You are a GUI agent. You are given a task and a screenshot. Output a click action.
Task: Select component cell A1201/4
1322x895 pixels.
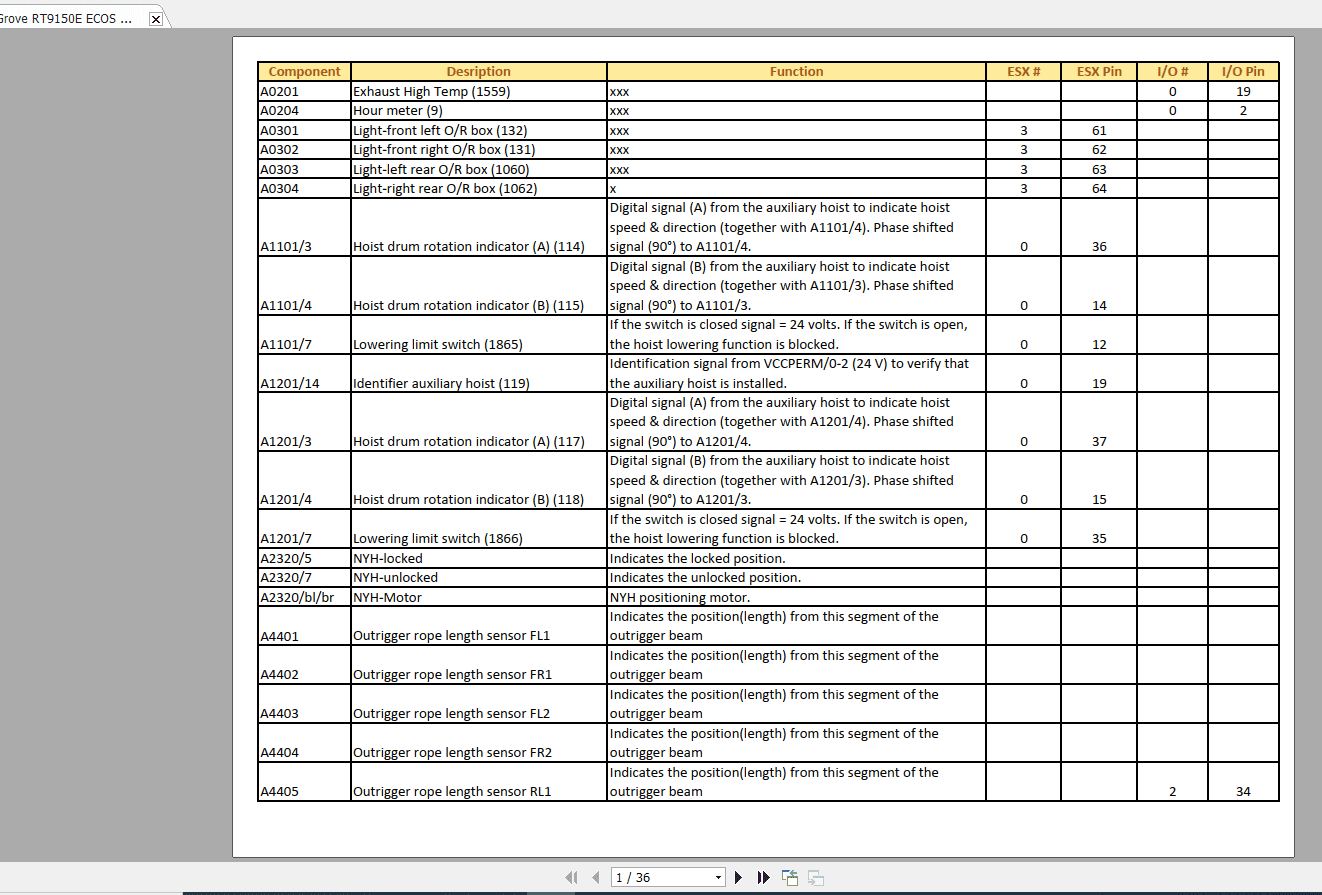[x=304, y=481]
